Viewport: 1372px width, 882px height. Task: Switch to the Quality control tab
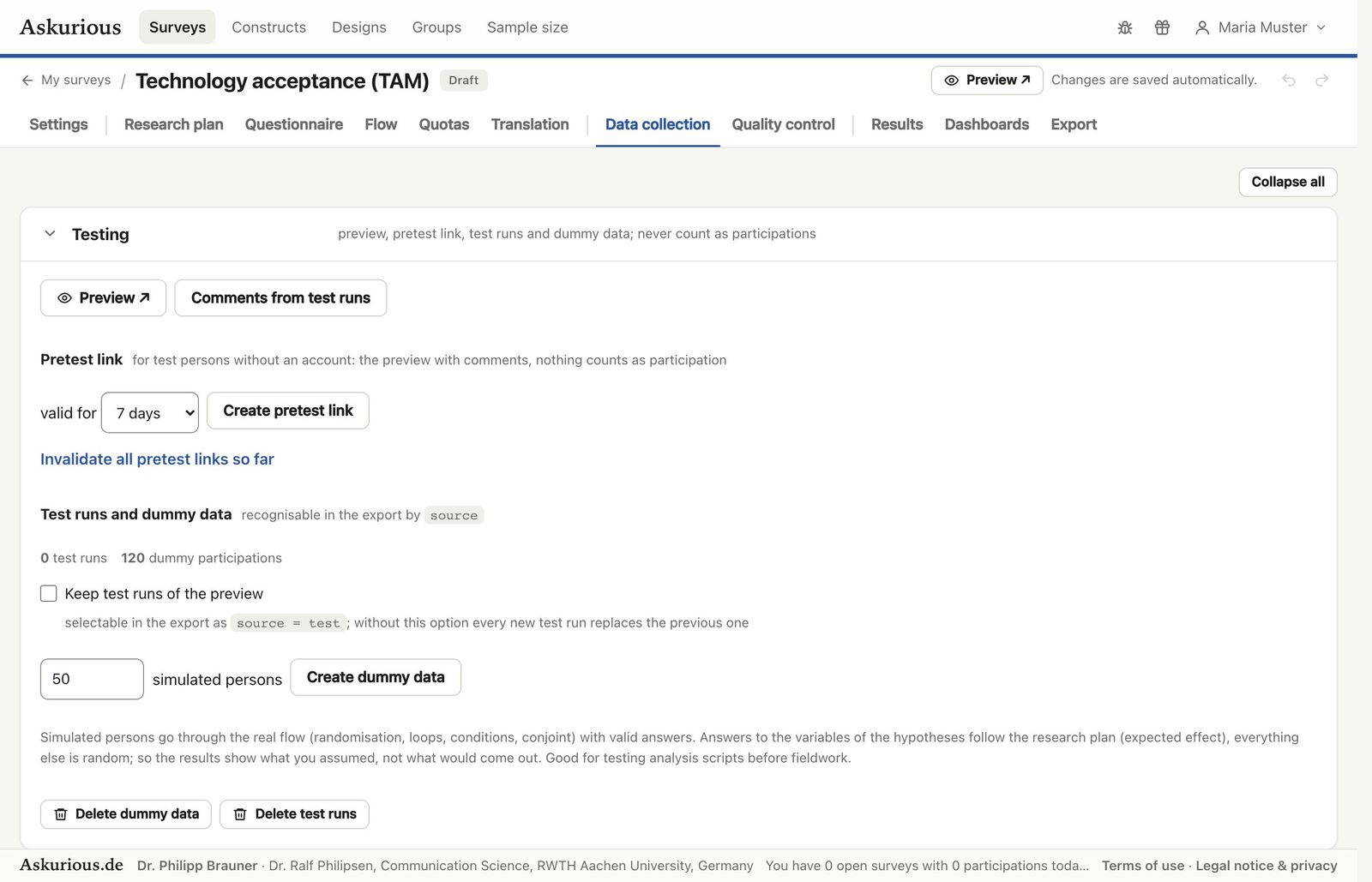click(x=783, y=124)
